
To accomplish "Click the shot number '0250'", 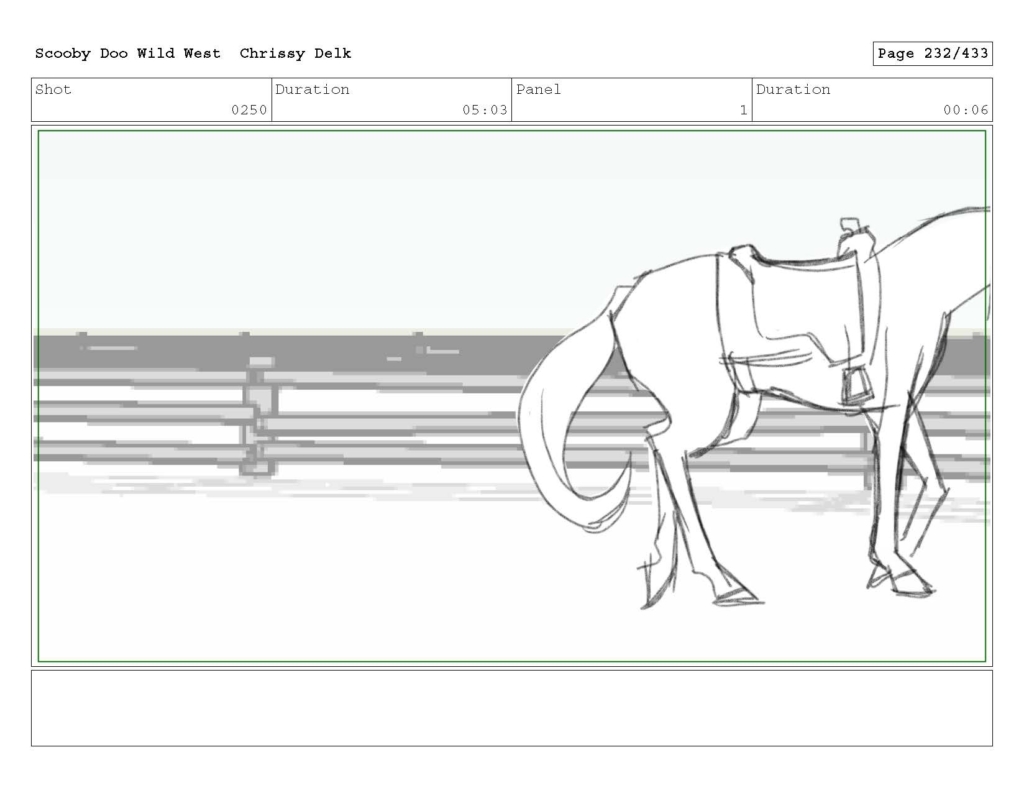I will 249,110.
